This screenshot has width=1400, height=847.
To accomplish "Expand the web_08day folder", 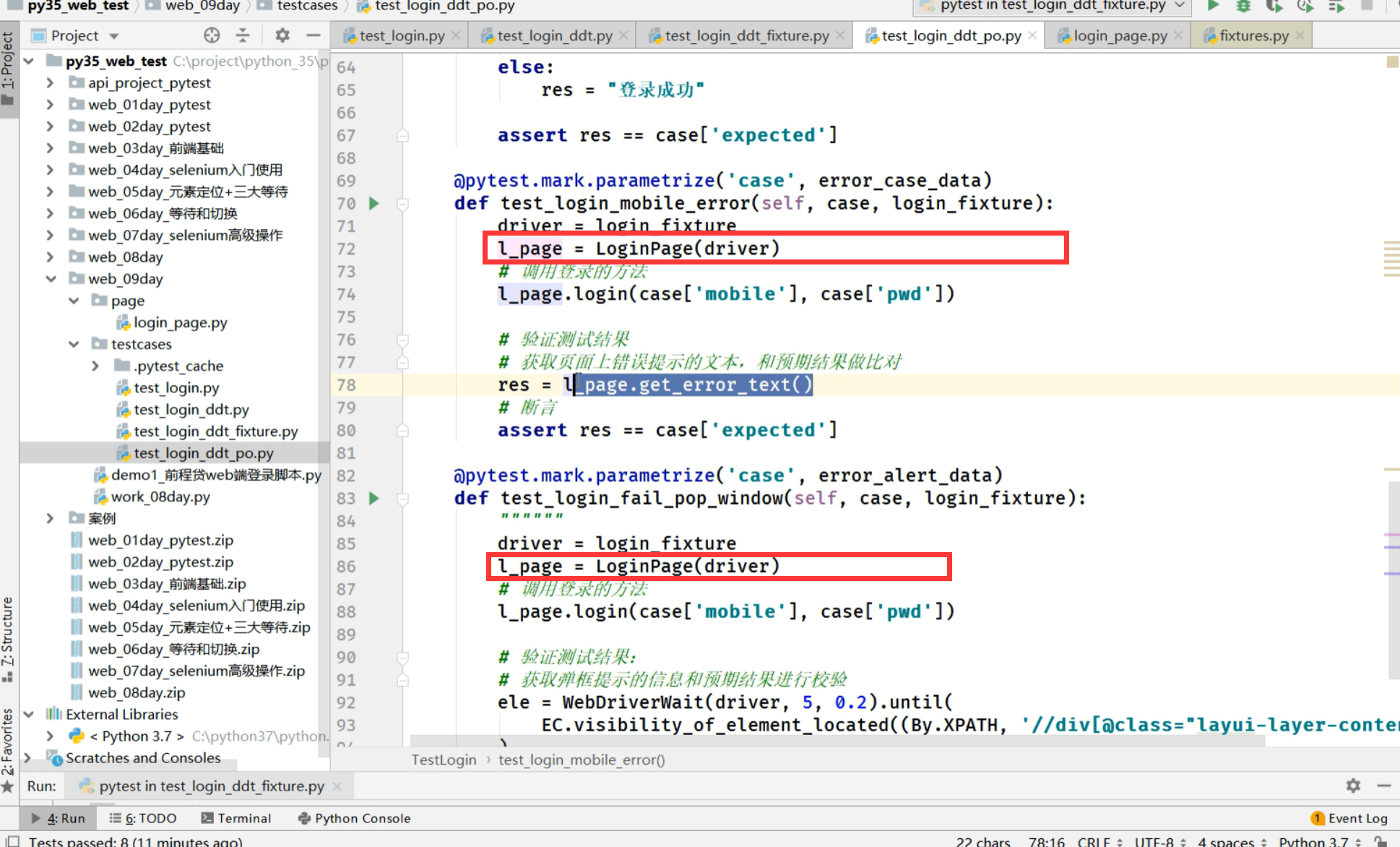I will (x=50, y=257).
